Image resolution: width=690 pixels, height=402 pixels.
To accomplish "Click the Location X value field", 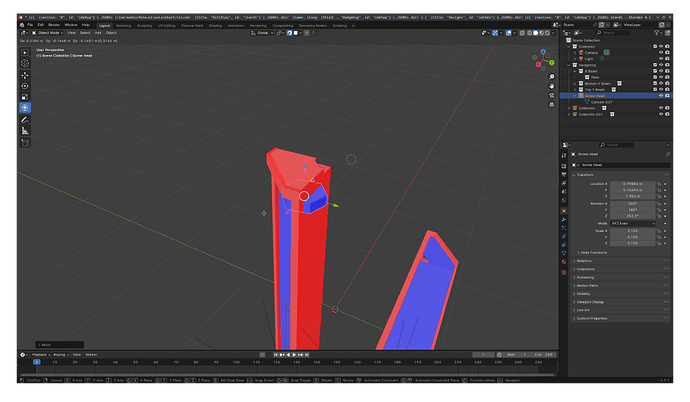I will [632, 184].
